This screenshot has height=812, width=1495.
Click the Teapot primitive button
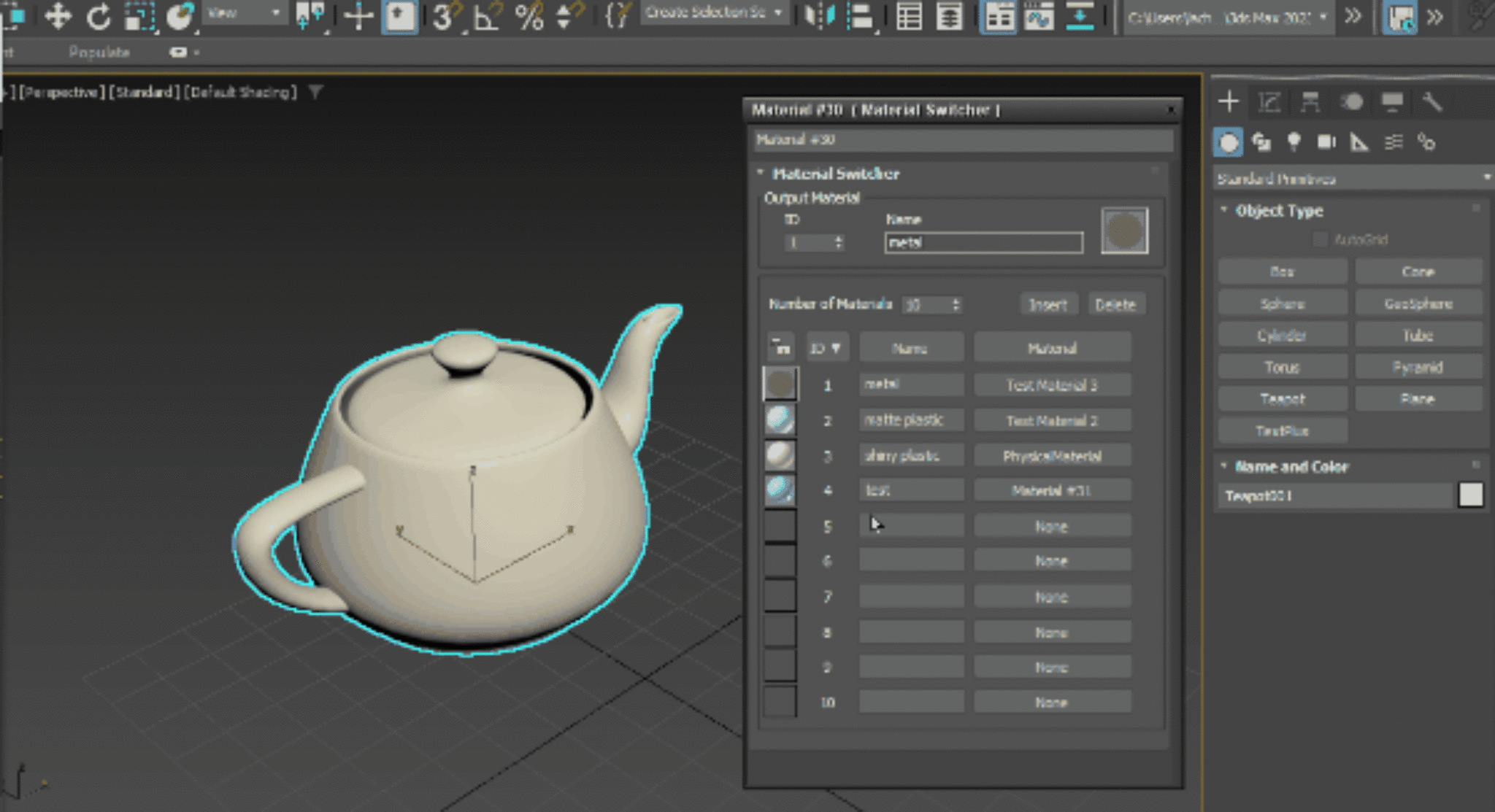tap(1282, 398)
